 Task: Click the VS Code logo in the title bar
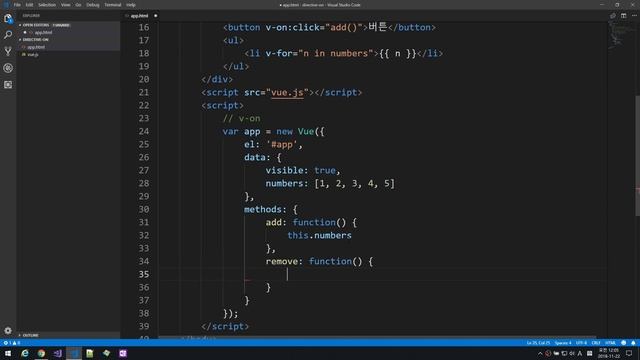point(6,5)
